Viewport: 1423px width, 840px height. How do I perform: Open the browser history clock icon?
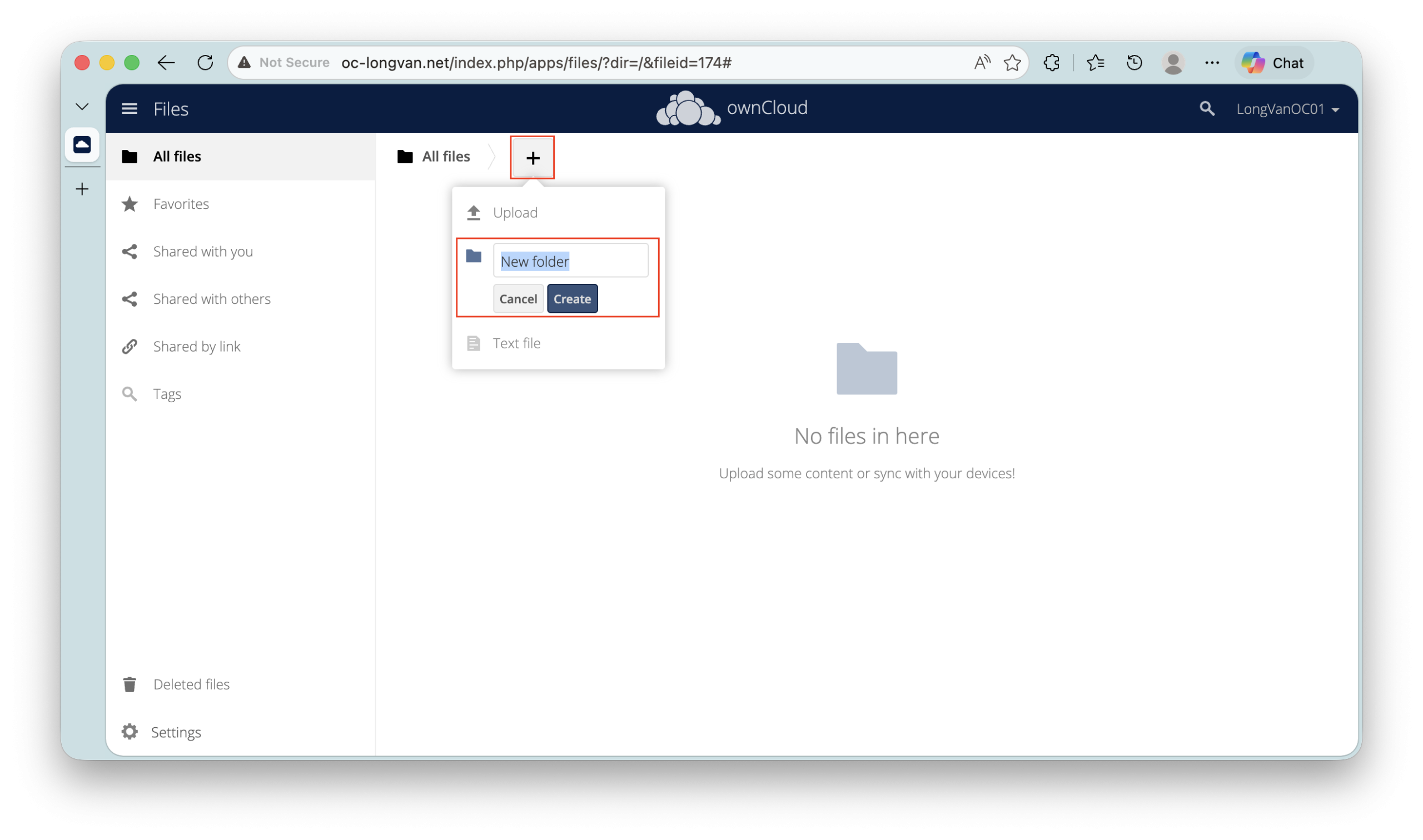1134,63
